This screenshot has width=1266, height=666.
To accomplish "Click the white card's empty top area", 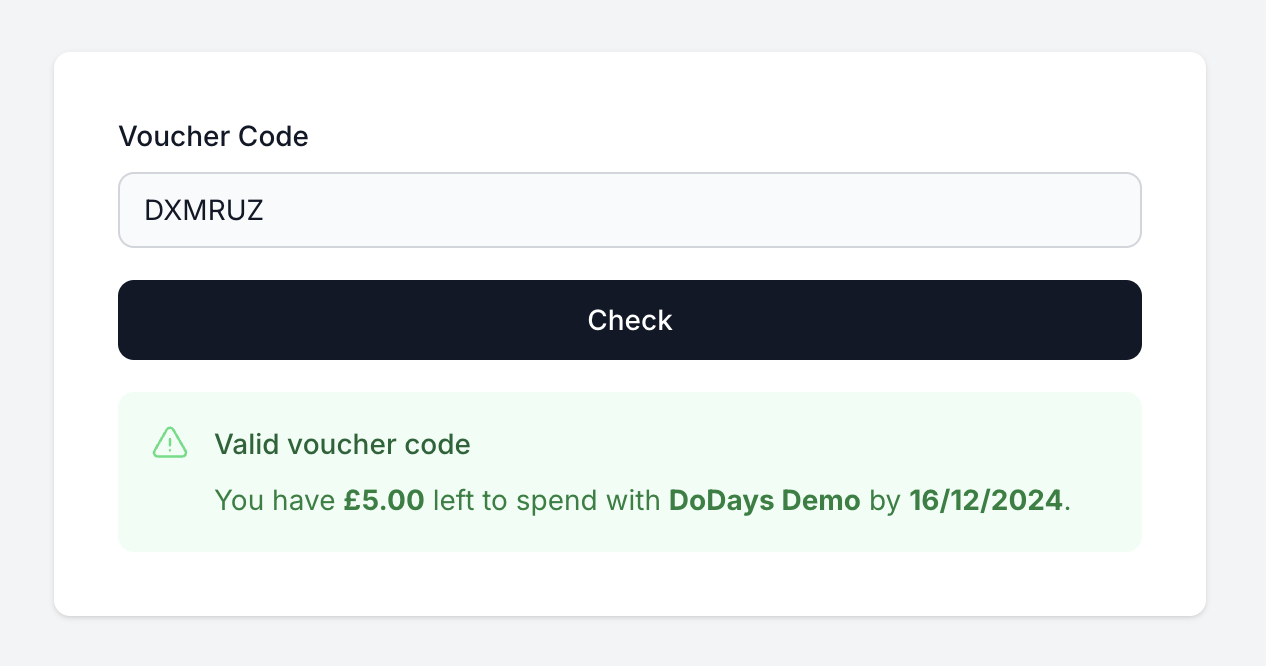I will pyautogui.click(x=630, y=85).
